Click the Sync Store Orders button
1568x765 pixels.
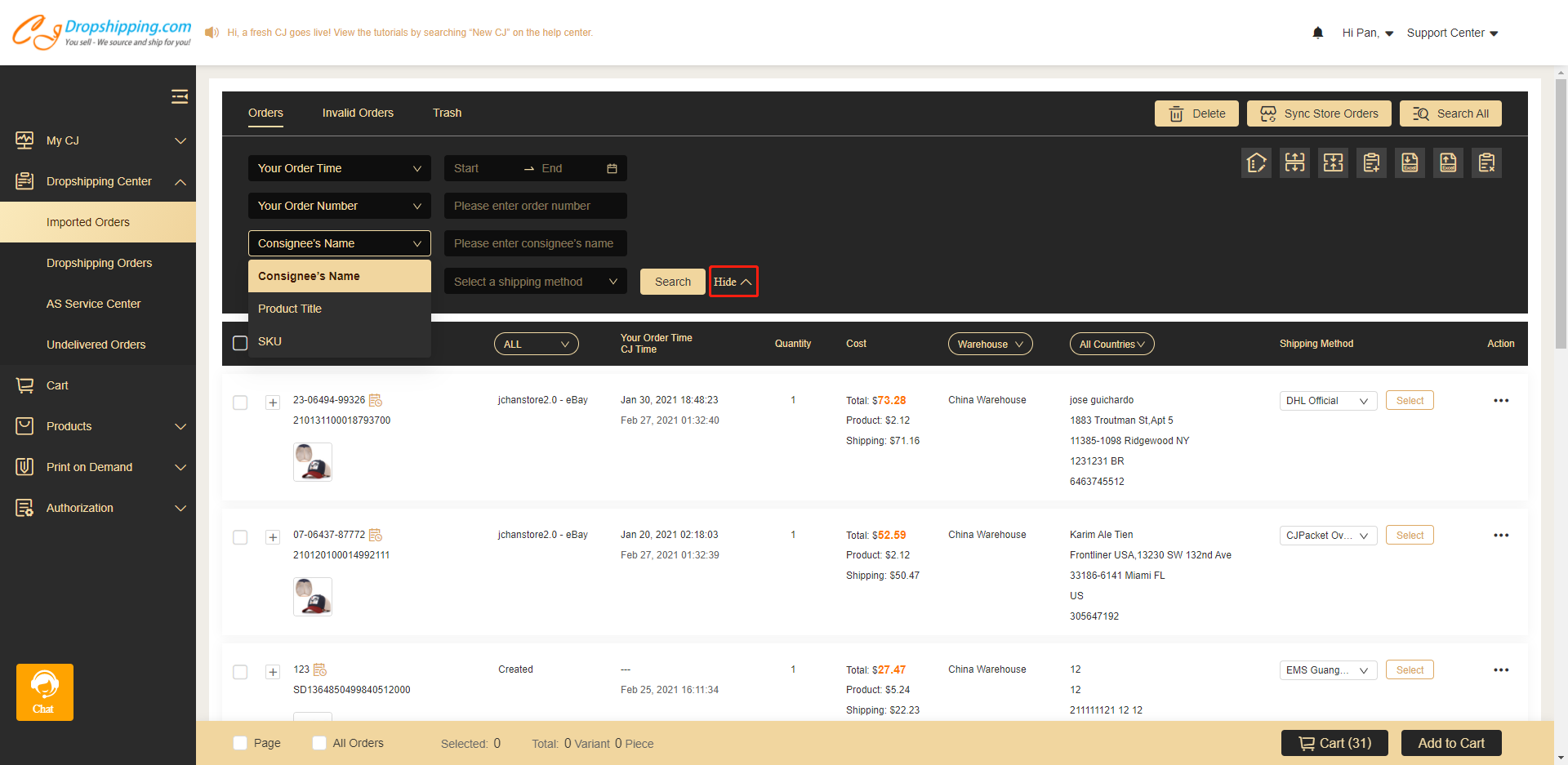pos(1318,113)
